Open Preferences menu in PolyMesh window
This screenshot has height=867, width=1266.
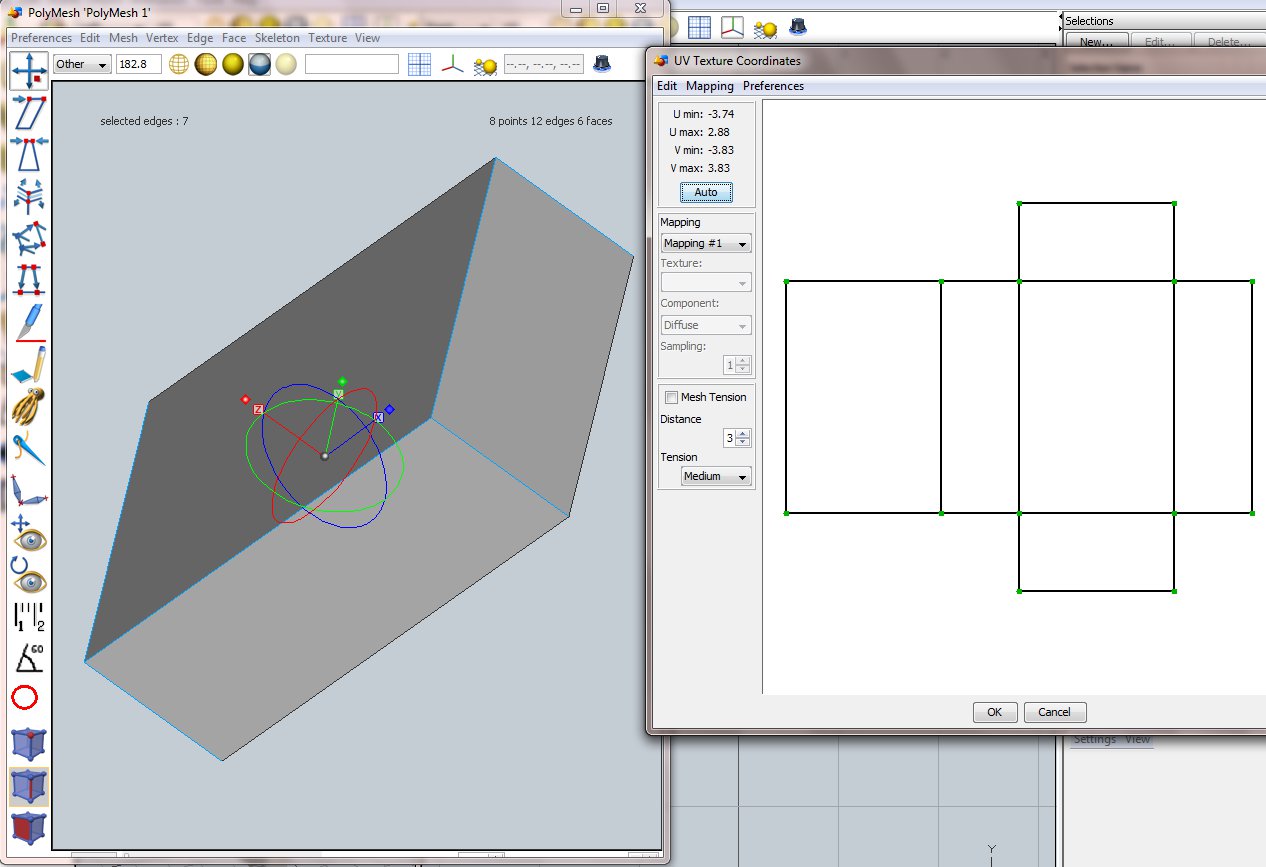point(41,38)
